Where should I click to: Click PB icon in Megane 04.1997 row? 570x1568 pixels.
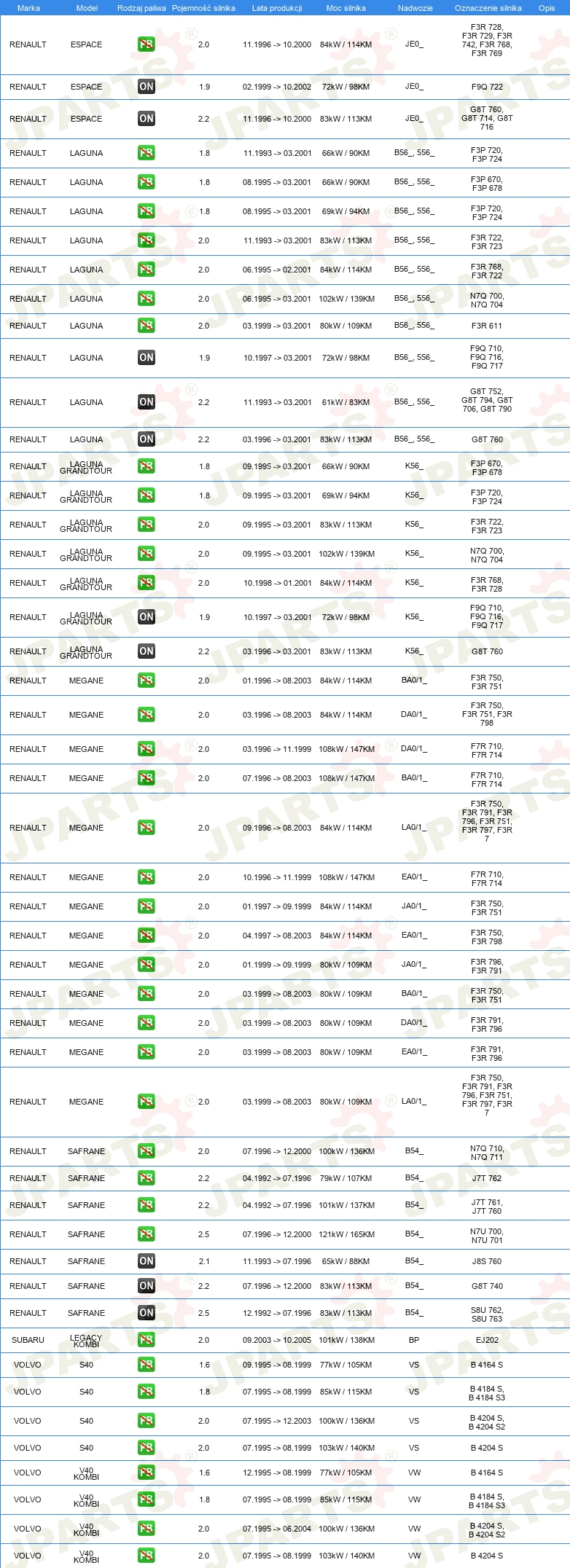(146, 936)
